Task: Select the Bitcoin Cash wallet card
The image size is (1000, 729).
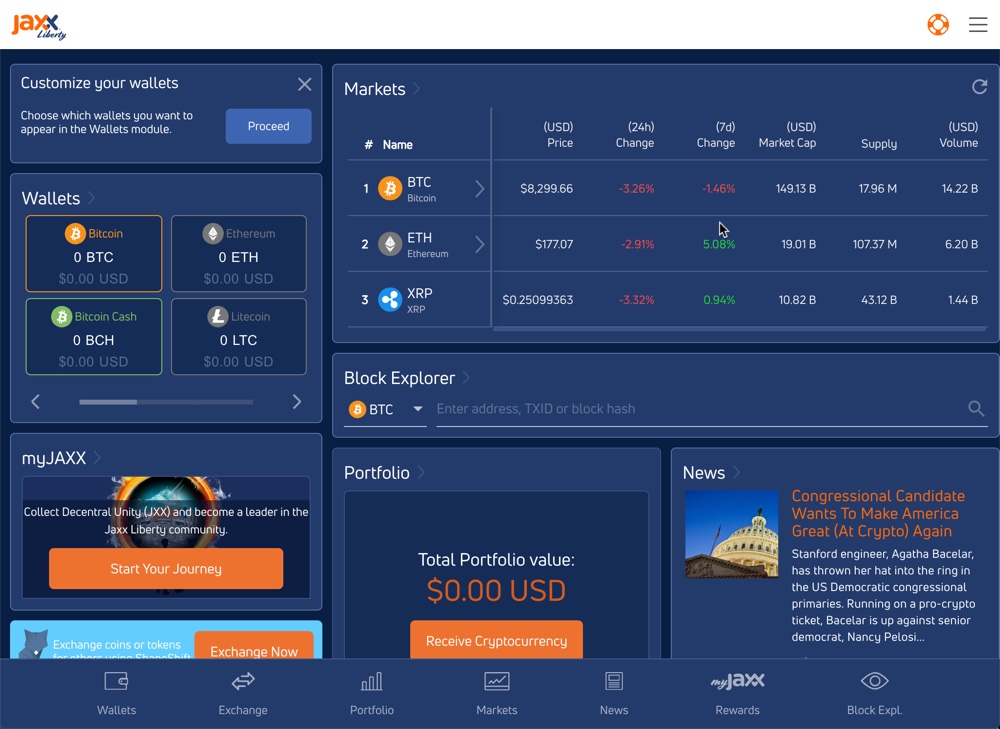Action: pos(94,337)
